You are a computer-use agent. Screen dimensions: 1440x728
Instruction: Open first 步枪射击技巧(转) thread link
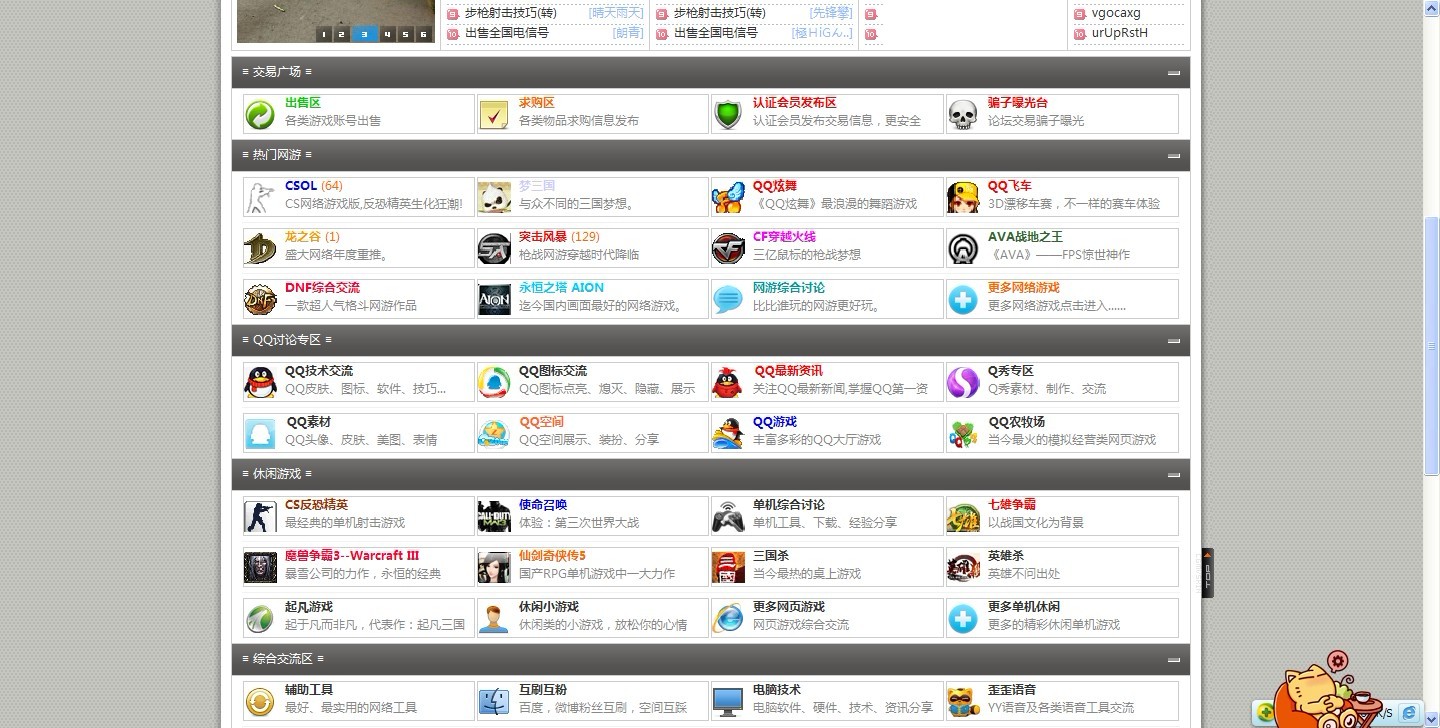(511, 13)
